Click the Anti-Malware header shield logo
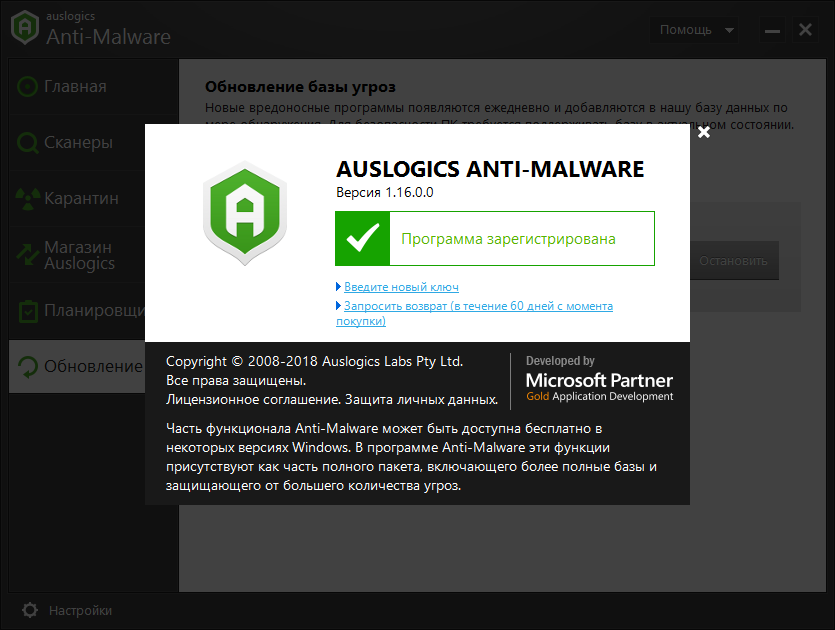Image resolution: width=835 pixels, height=630 pixels. 24,28
